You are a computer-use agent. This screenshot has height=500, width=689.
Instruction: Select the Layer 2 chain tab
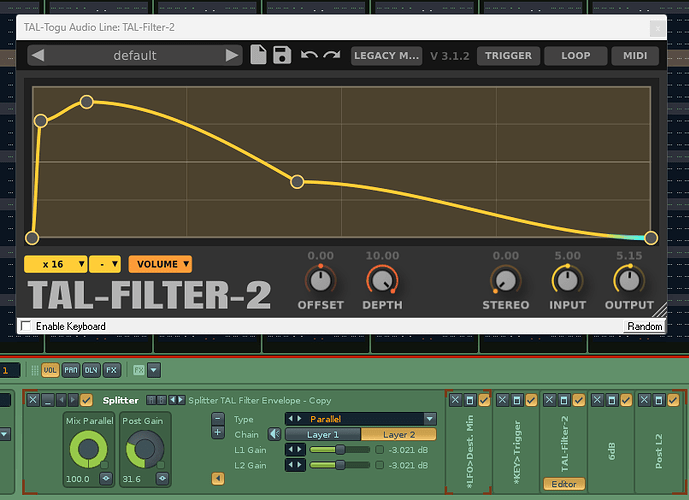click(x=399, y=435)
